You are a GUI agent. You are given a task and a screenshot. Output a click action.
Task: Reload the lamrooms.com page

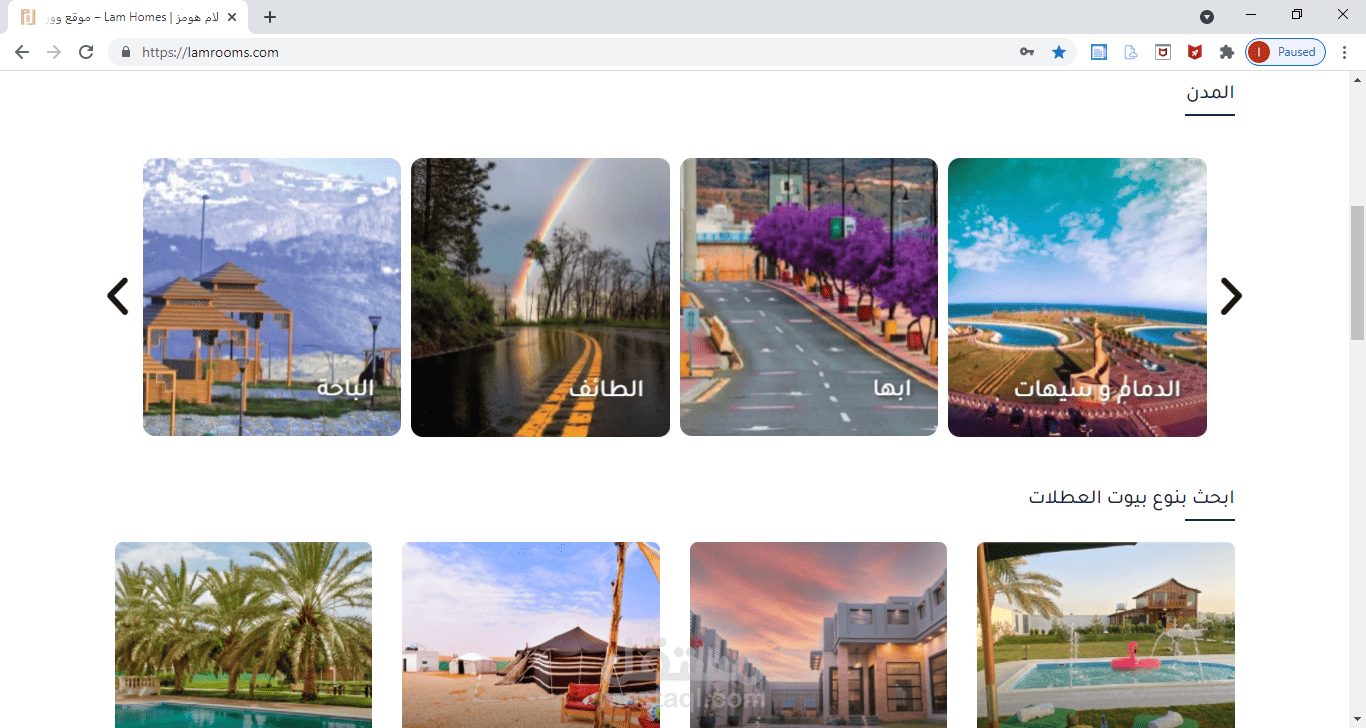[x=86, y=52]
